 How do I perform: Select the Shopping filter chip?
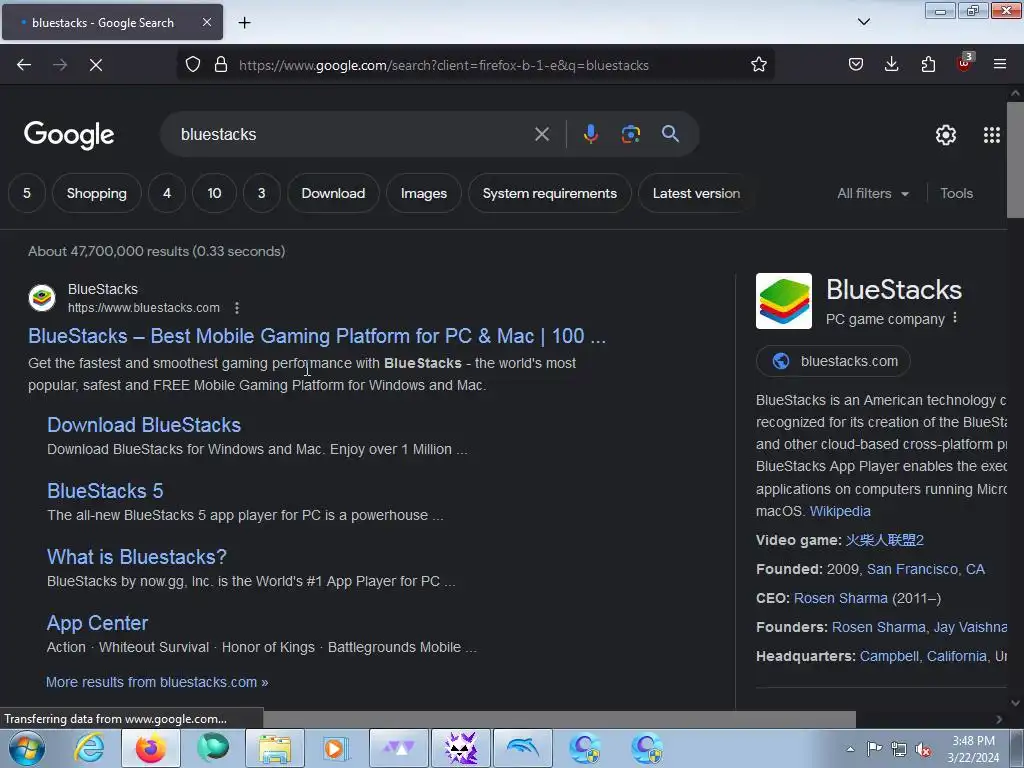[97, 193]
